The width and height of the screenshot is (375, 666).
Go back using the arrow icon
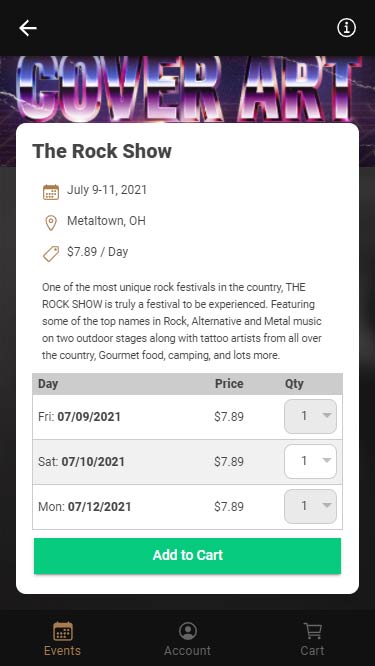tap(28, 28)
